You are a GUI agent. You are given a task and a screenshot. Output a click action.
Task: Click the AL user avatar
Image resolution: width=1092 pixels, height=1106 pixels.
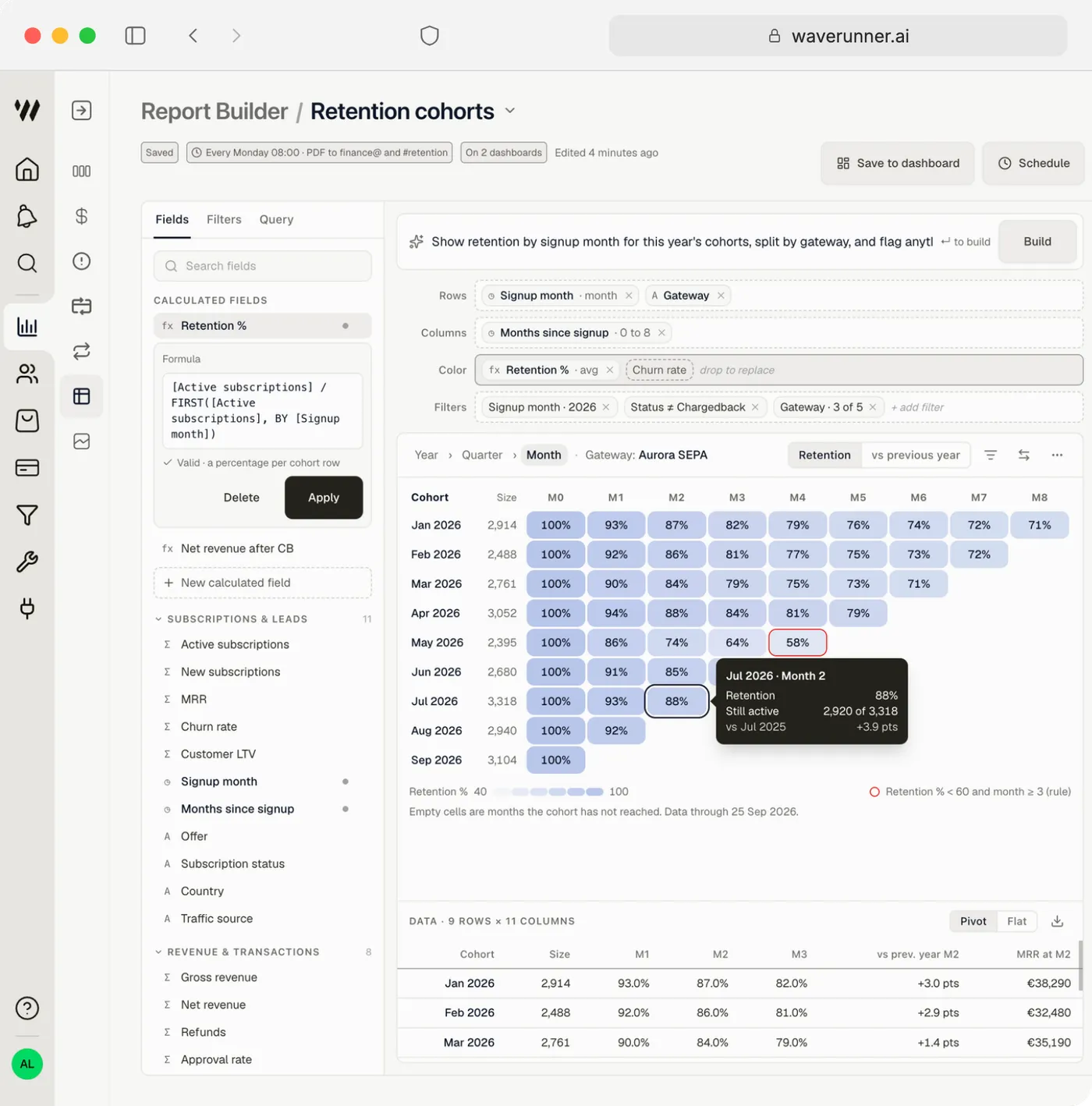(x=27, y=1064)
